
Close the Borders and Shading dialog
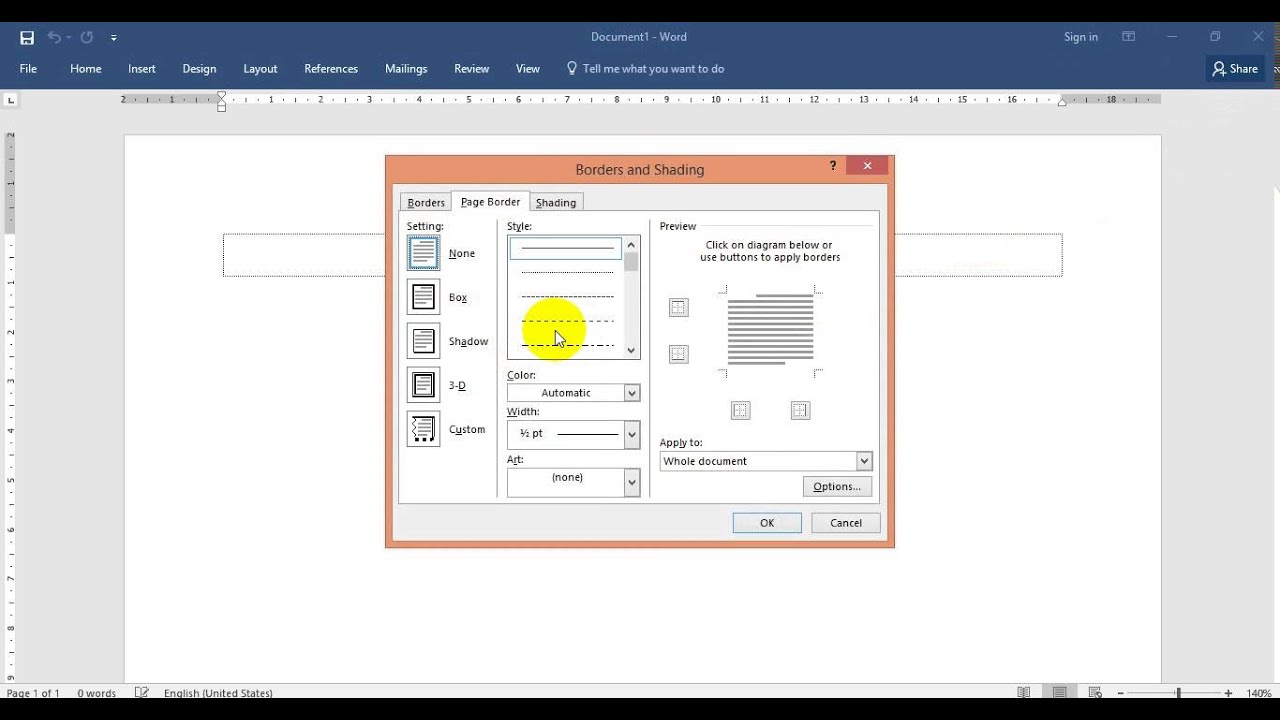click(x=867, y=166)
